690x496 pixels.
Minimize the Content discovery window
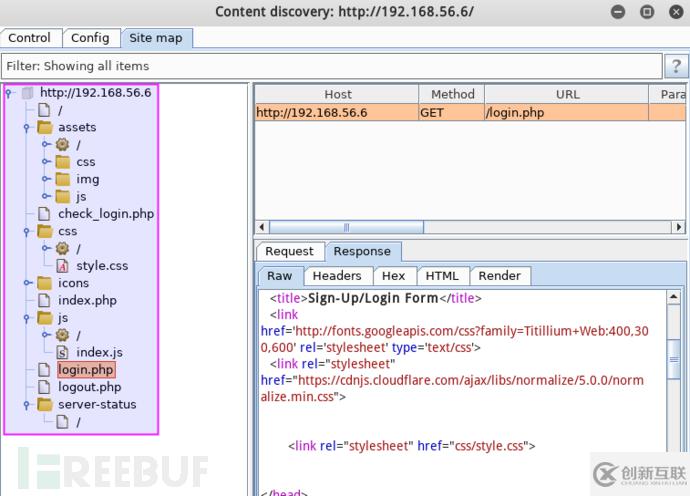point(618,12)
